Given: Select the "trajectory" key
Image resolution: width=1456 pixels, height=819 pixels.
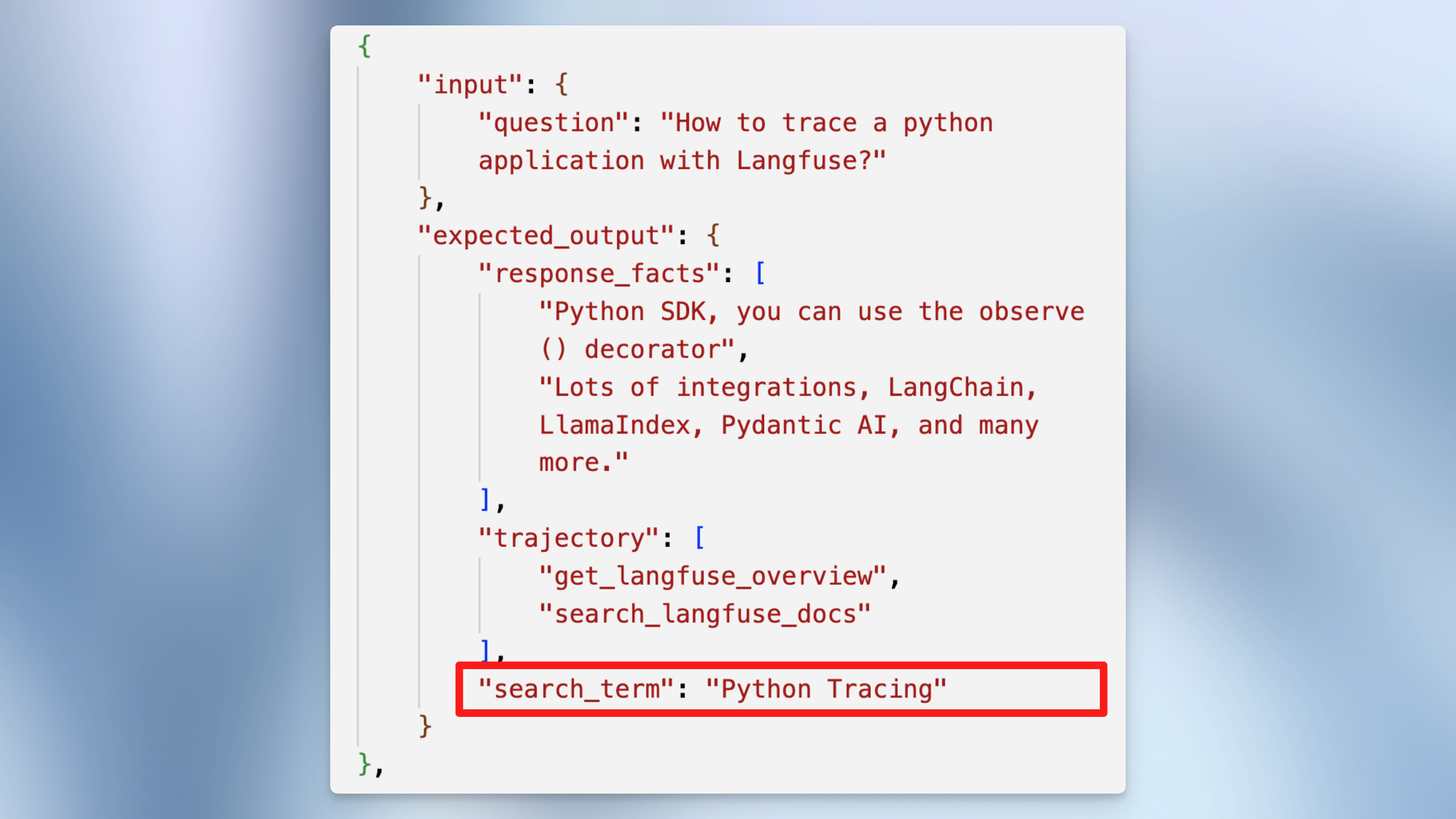Looking at the screenshot, I should pyautogui.click(x=568, y=538).
